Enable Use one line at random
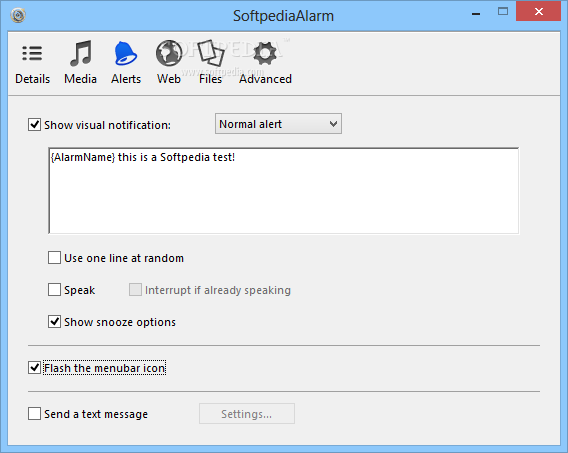568x453 pixels. pos(54,258)
